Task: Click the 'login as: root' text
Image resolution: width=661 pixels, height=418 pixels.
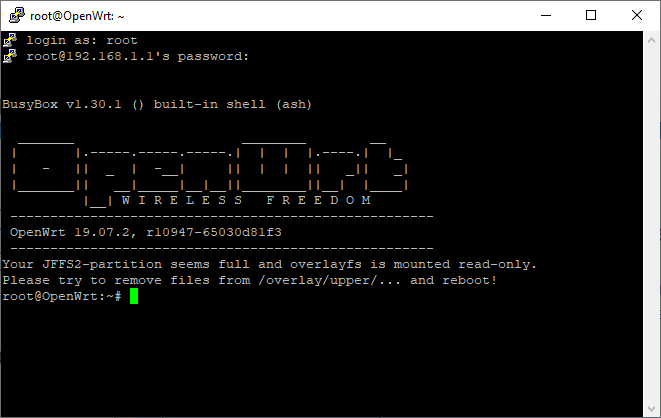Action: 82,40
